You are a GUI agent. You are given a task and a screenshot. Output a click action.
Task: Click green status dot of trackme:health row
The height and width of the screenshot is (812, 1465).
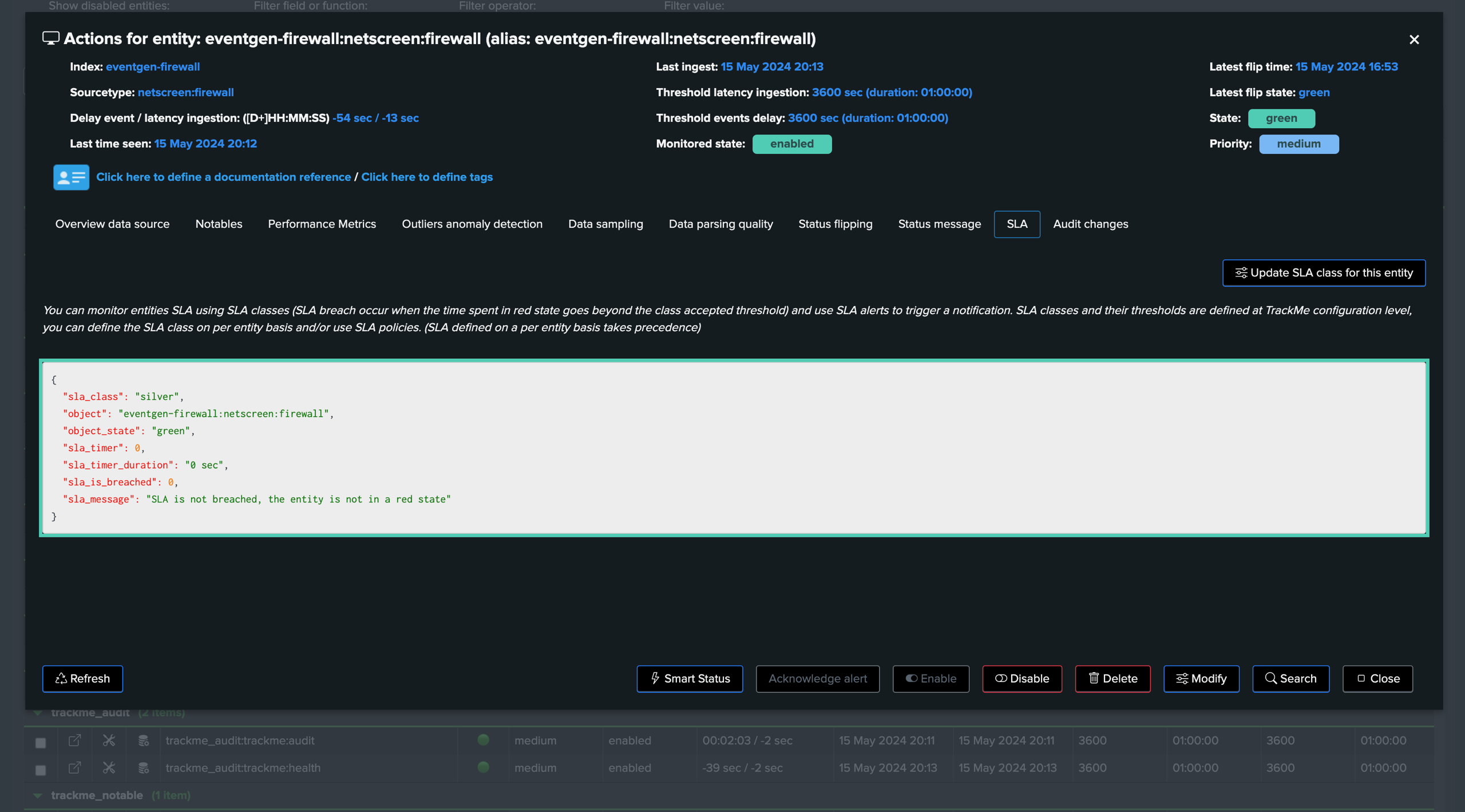point(483,767)
